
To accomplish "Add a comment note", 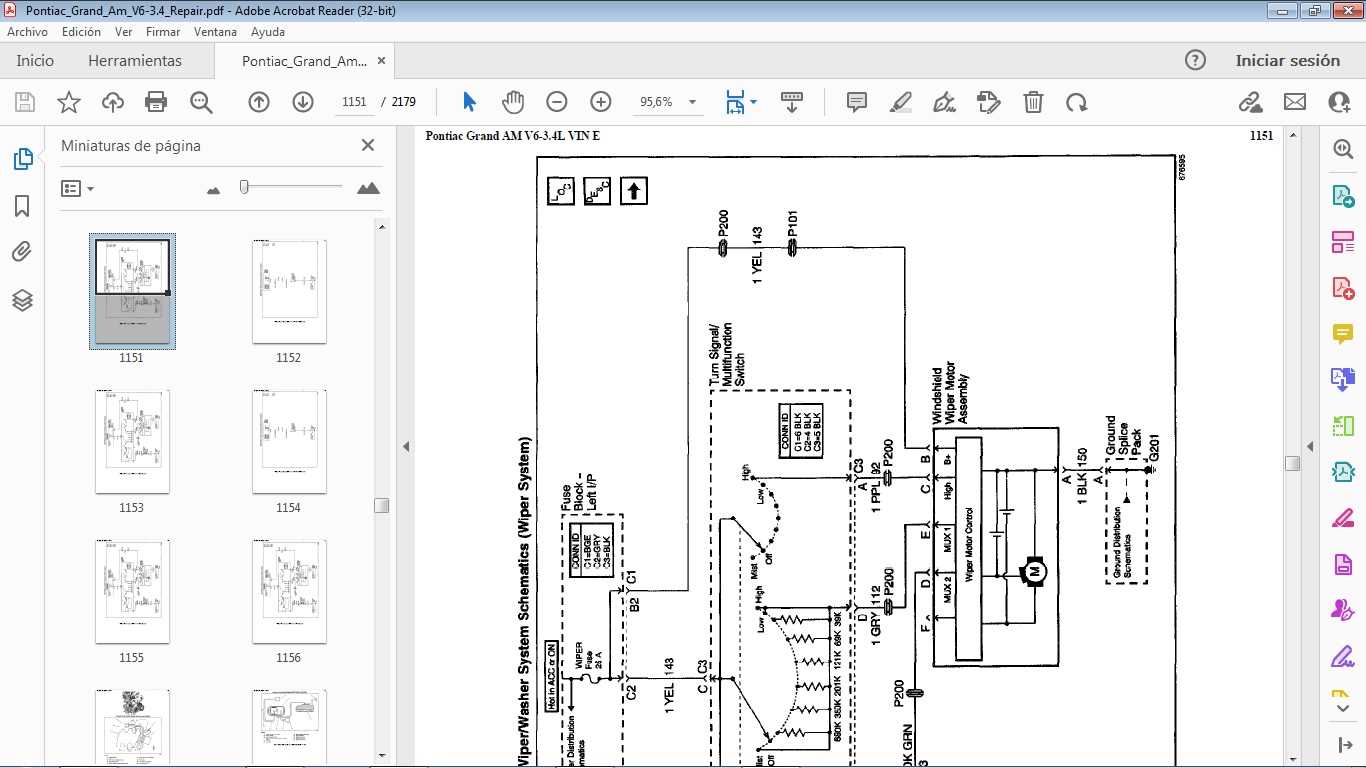I will coord(857,102).
